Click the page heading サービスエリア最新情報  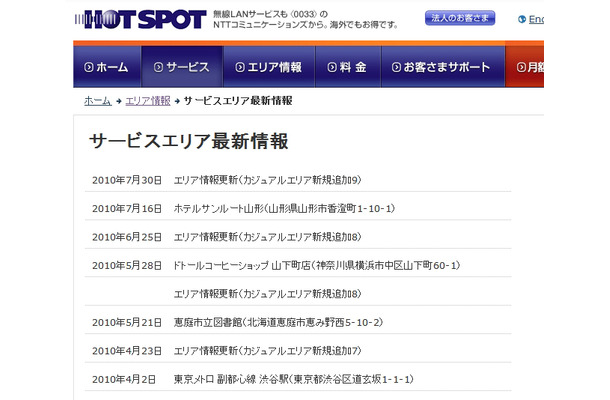(189, 141)
